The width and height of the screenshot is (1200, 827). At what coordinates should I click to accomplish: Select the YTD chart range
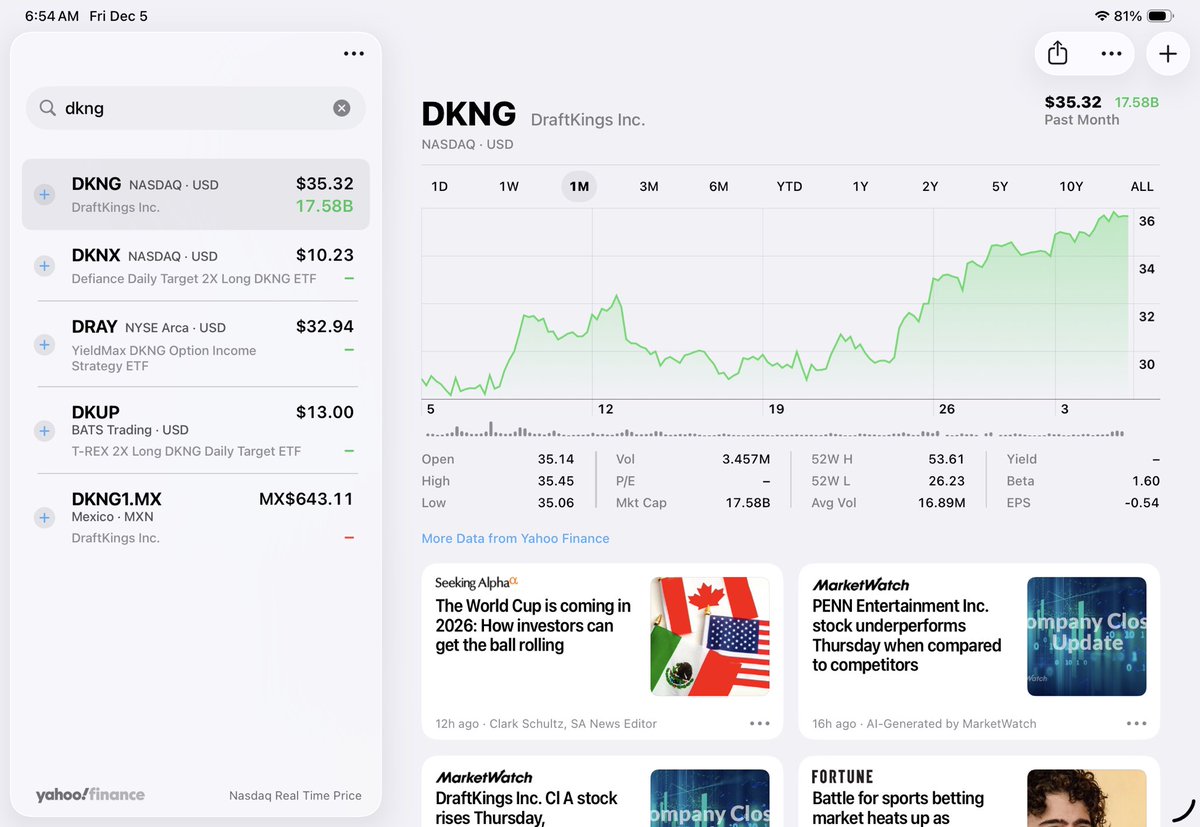pos(789,186)
